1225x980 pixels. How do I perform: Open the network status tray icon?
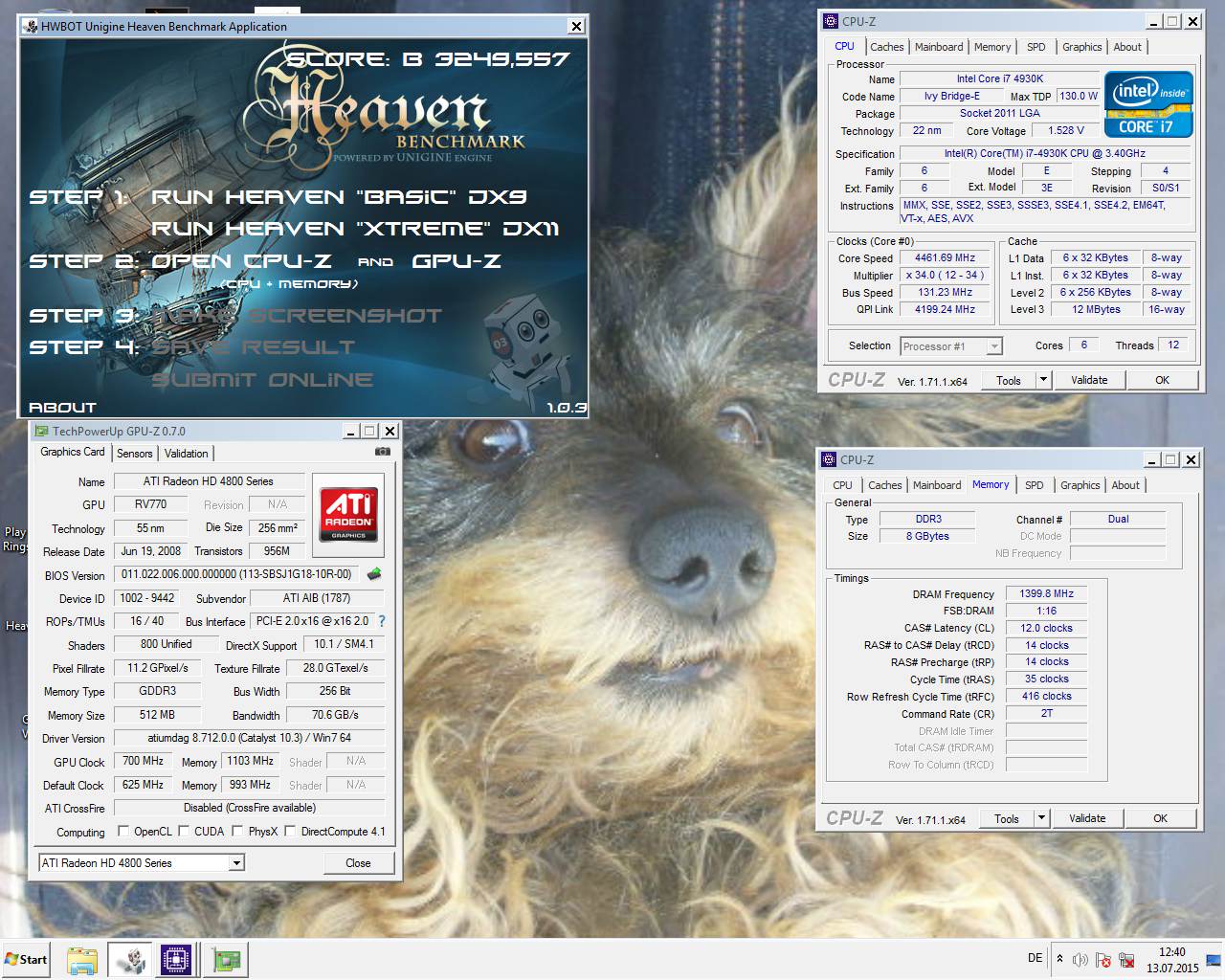tap(1127, 960)
